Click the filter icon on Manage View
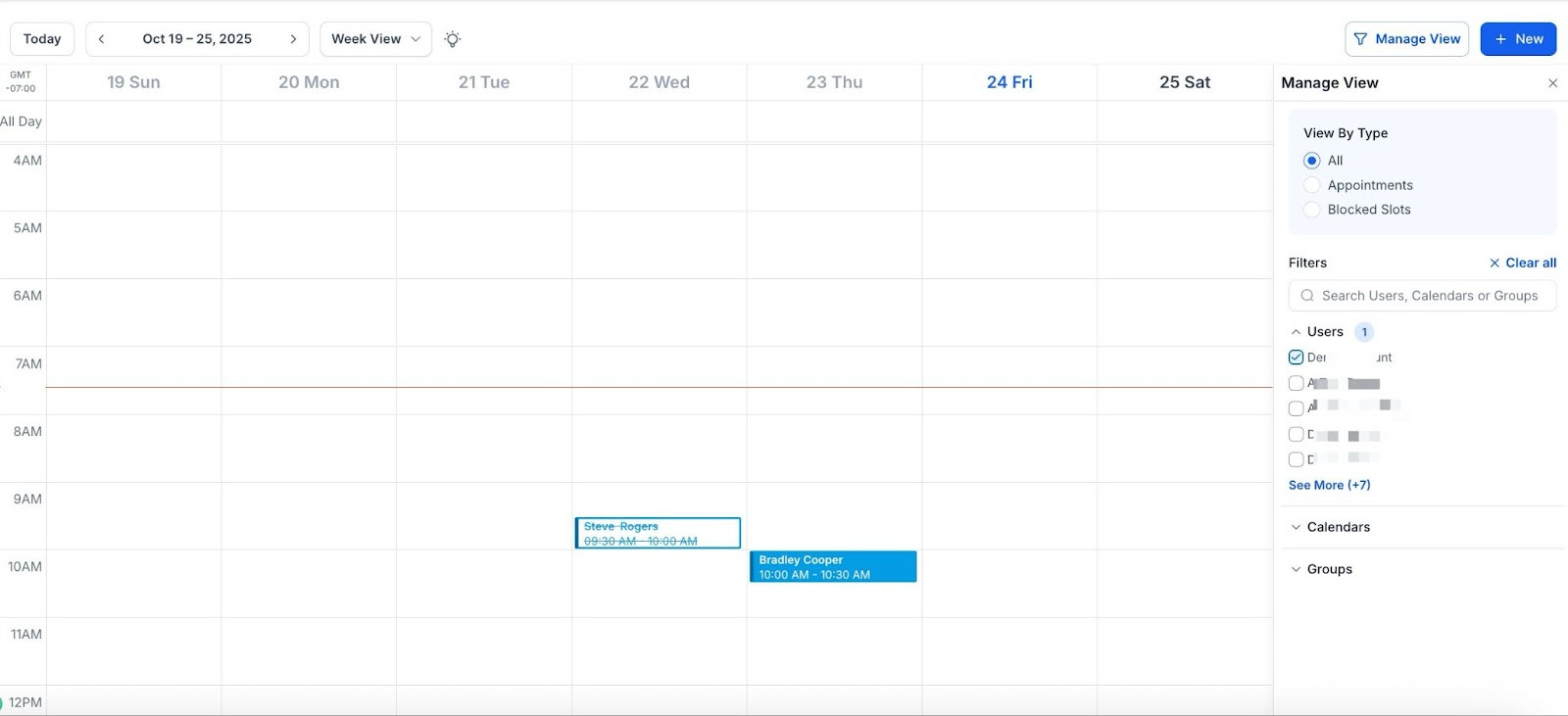 coord(1360,39)
